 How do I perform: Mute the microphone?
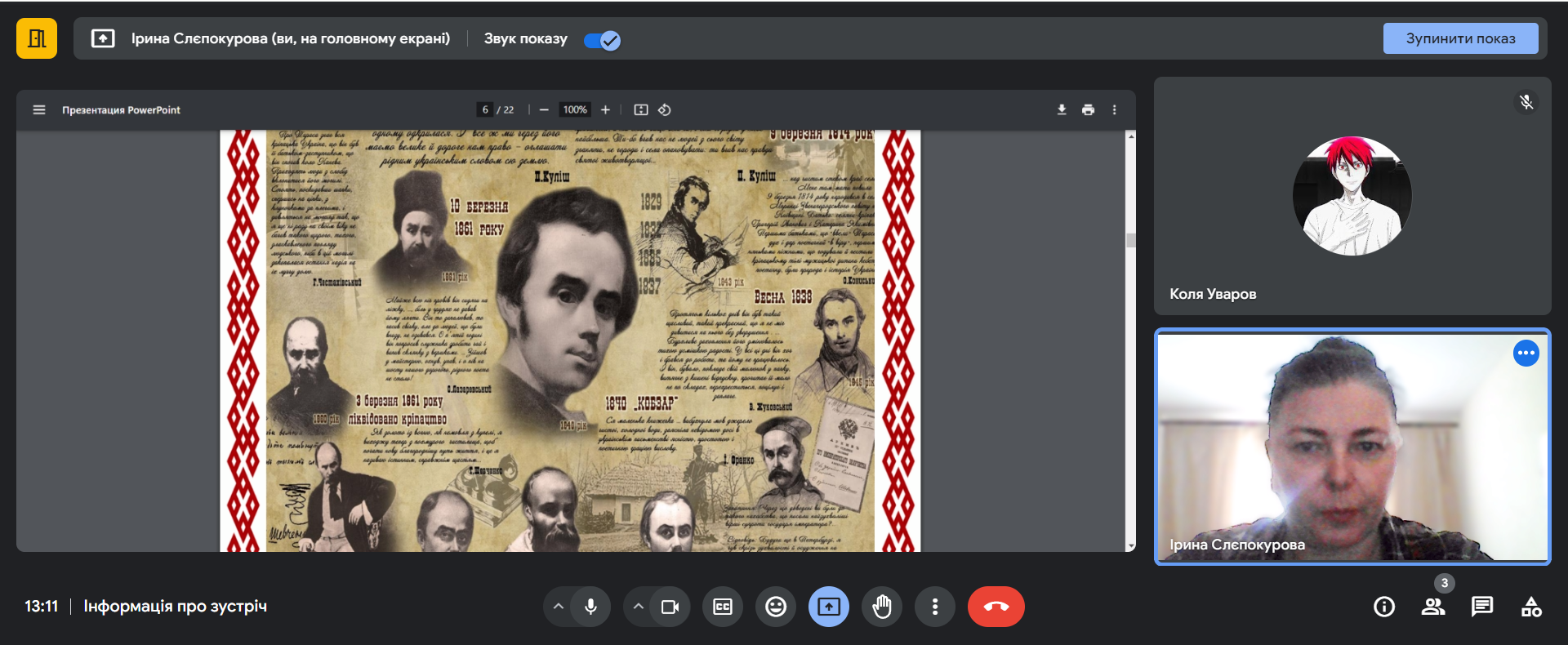click(590, 607)
